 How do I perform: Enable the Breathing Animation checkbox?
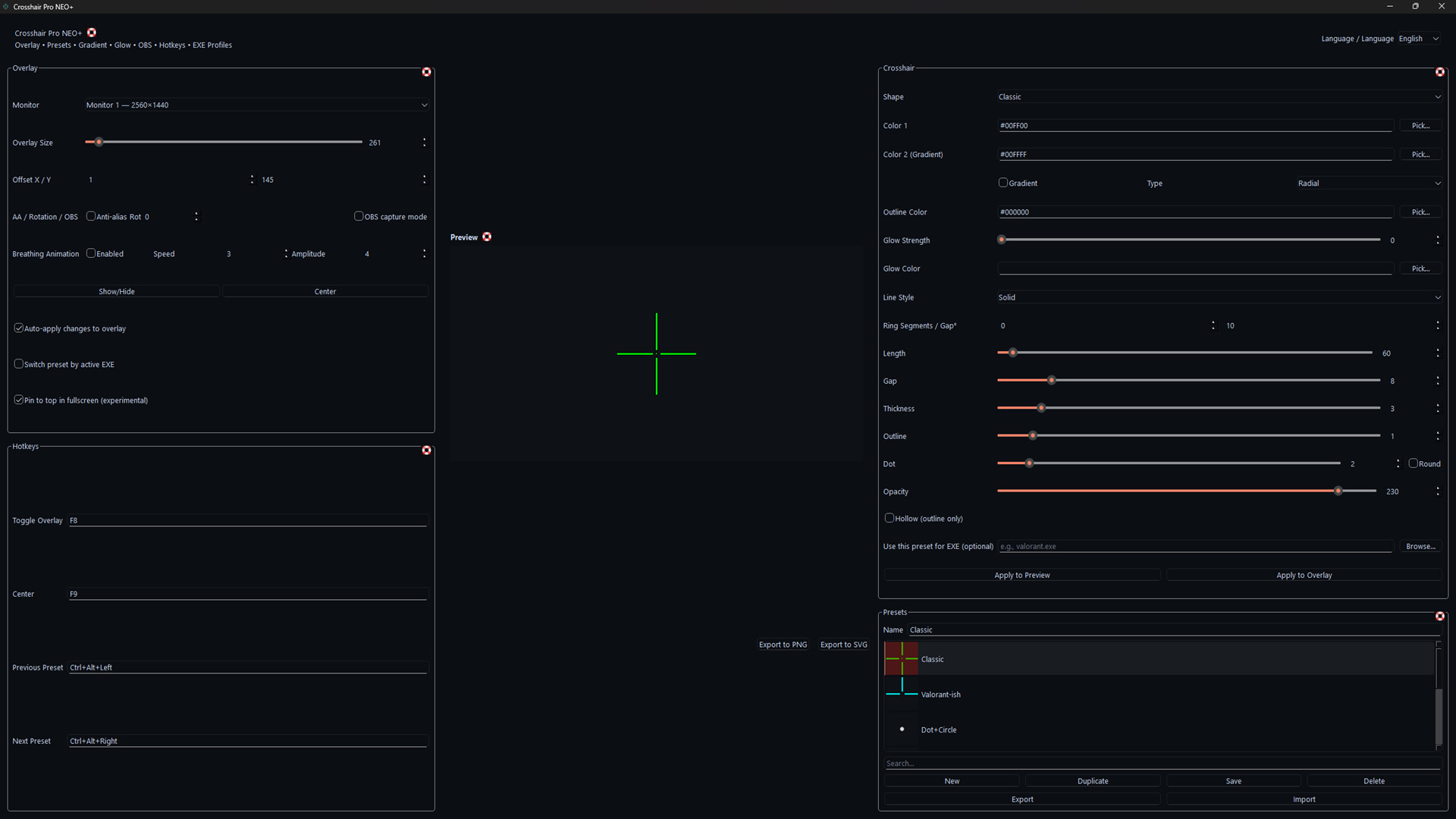tap(91, 253)
